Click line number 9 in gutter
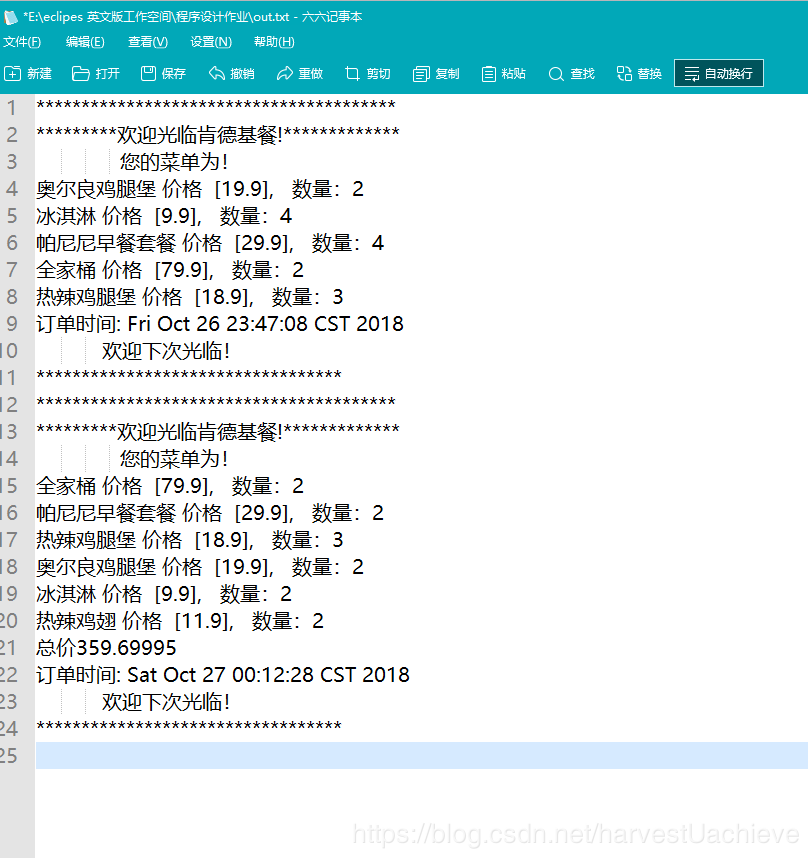The image size is (808, 858). pyautogui.click(x=11, y=324)
